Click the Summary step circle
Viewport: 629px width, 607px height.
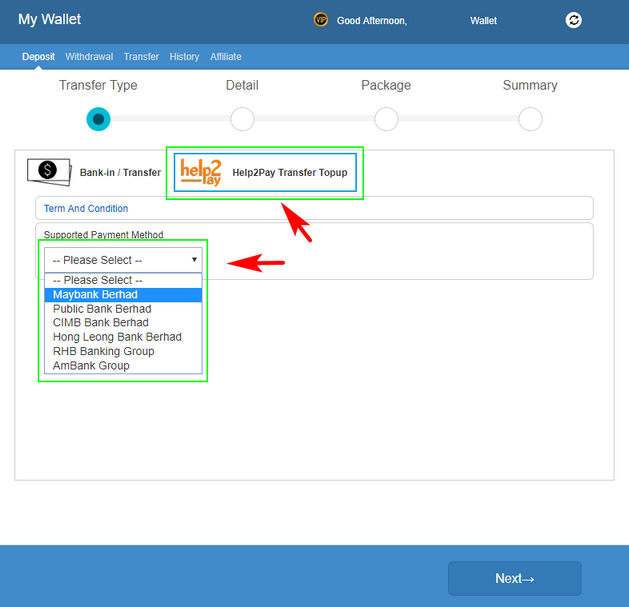point(530,120)
